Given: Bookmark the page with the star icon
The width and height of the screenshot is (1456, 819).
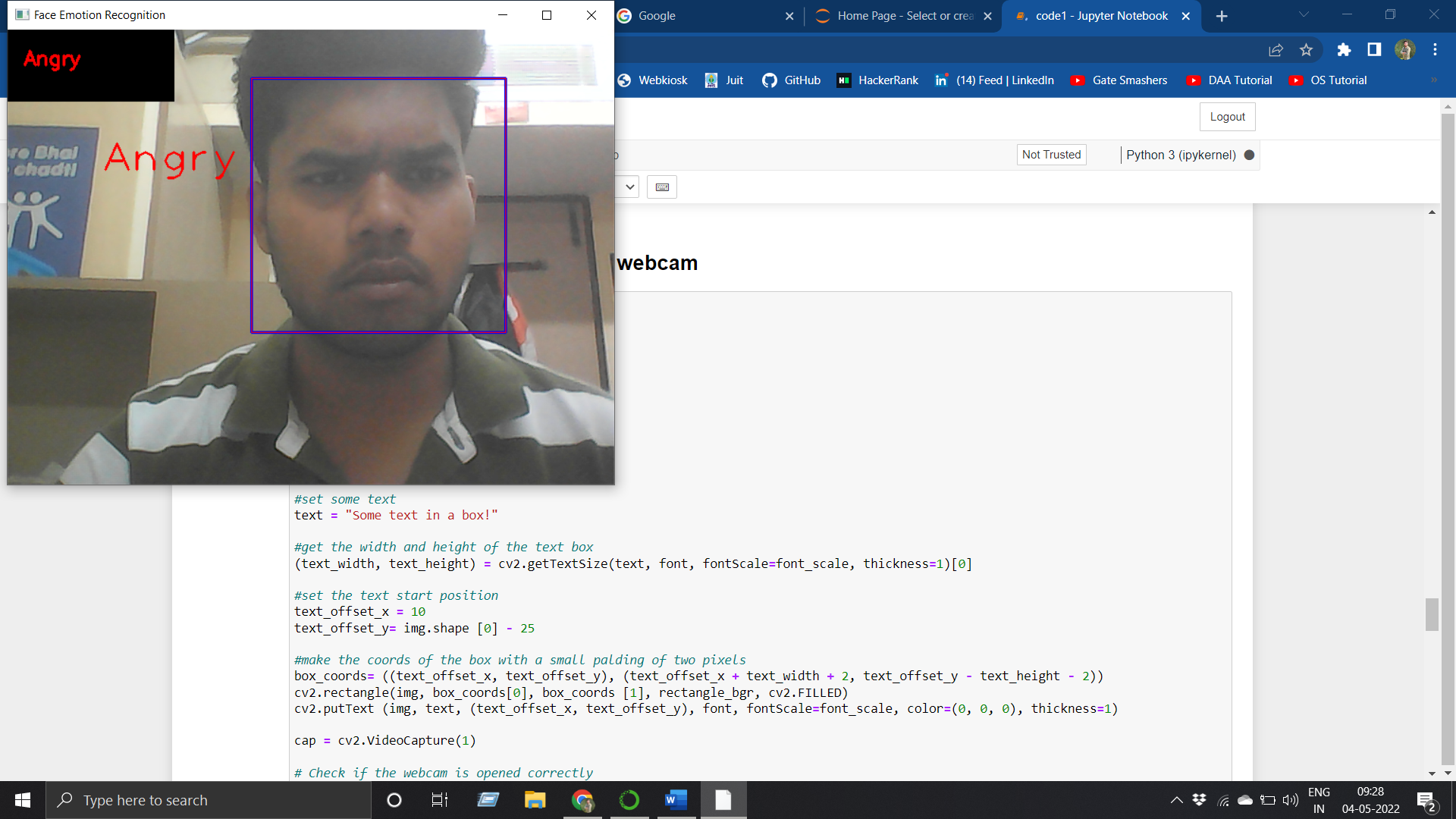Looking at the screenshot, I should click(1306, 50).
